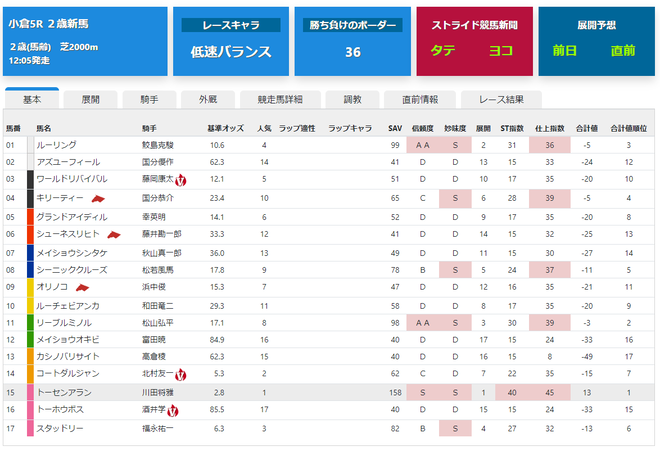Click the 合計値順位 column header
The width and height of the screenshot is (660, 451).
click(x=629, y=128)
